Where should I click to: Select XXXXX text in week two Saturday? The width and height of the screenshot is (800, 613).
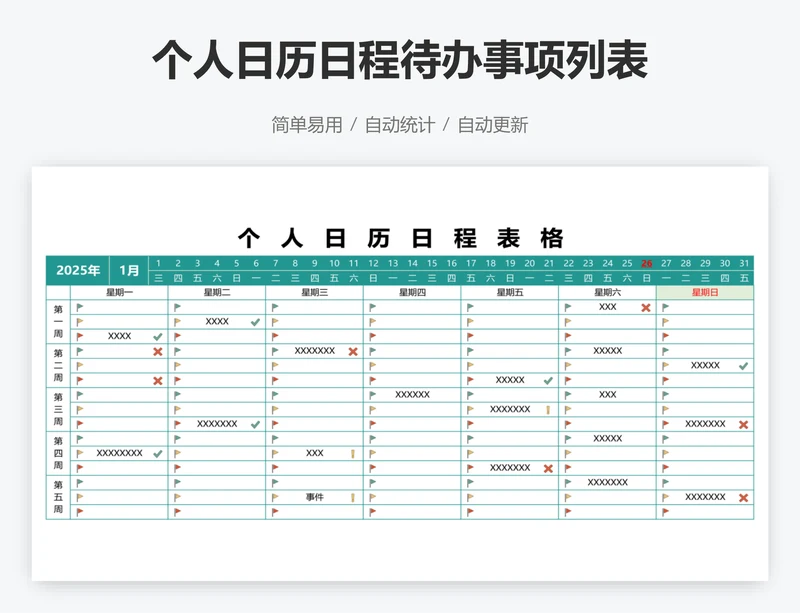click(608, 351)
